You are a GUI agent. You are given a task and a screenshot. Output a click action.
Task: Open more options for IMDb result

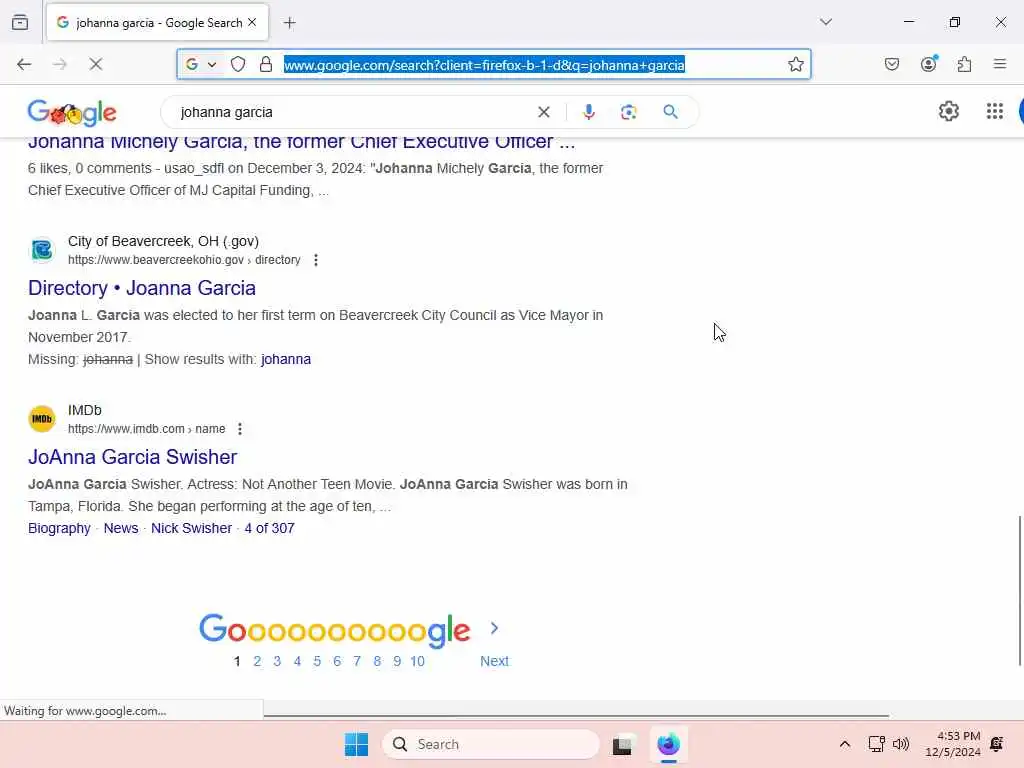(x=240, y=429)
